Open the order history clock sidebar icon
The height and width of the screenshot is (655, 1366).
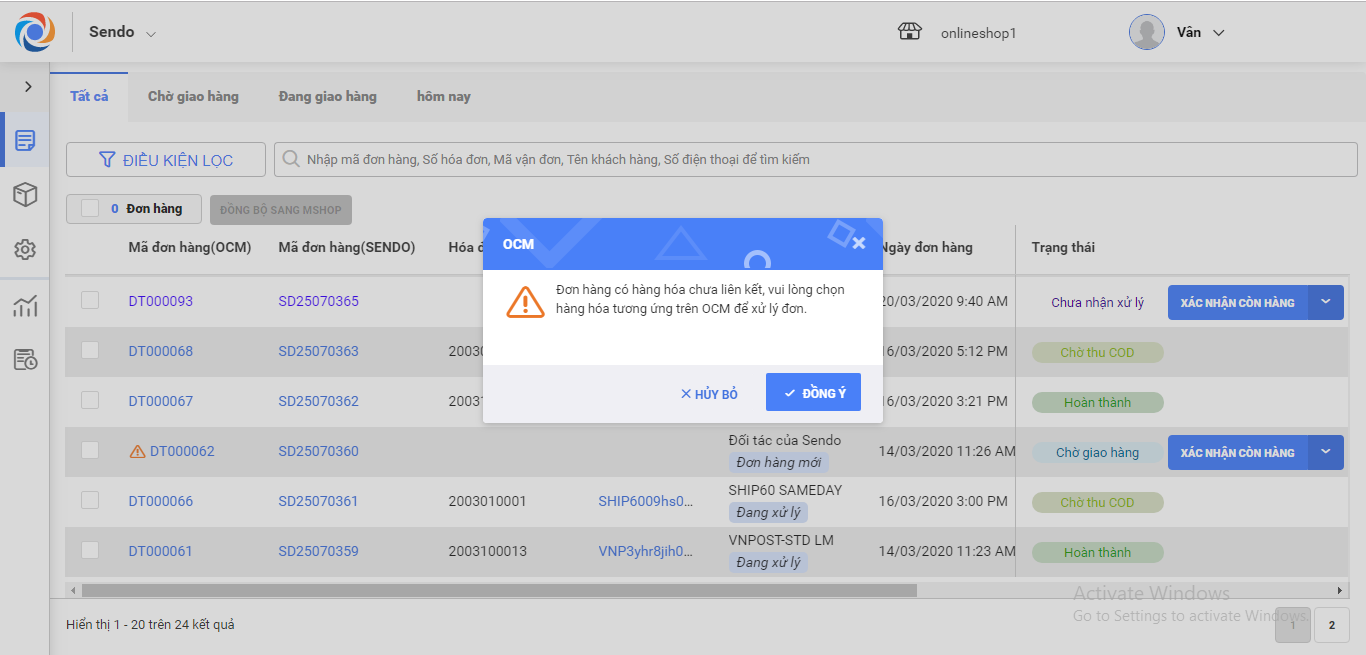(25, 360)
